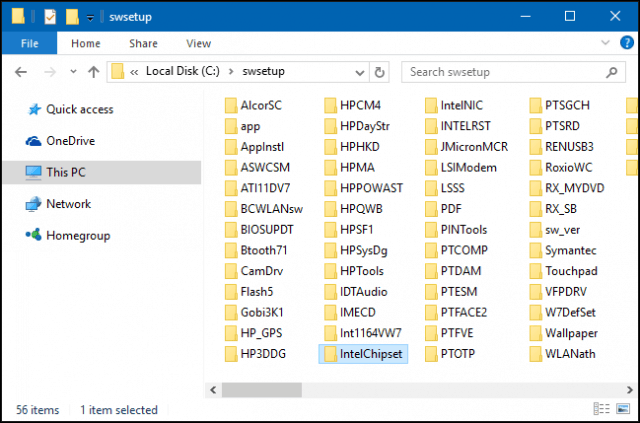This screenshot has width=640, height=423.
Task: Open the Share ribbon tab
Action: pos(143,43)
